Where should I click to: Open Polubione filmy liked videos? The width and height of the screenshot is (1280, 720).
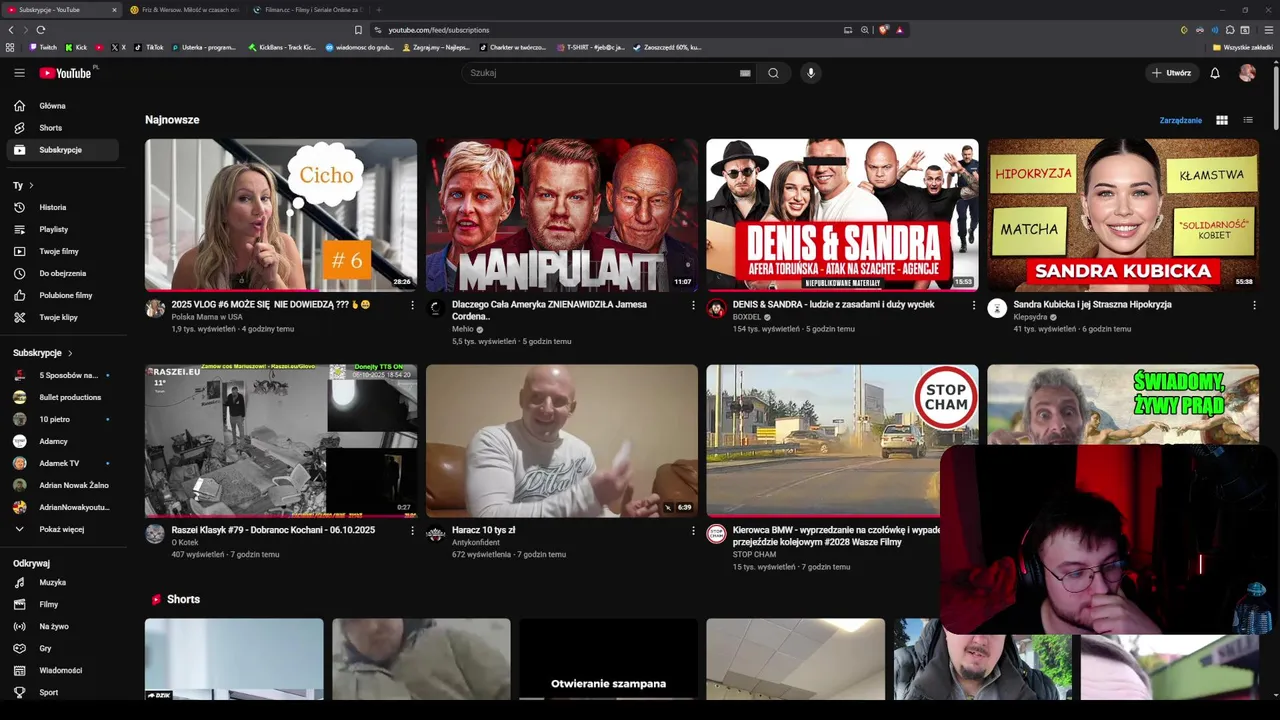61,295
